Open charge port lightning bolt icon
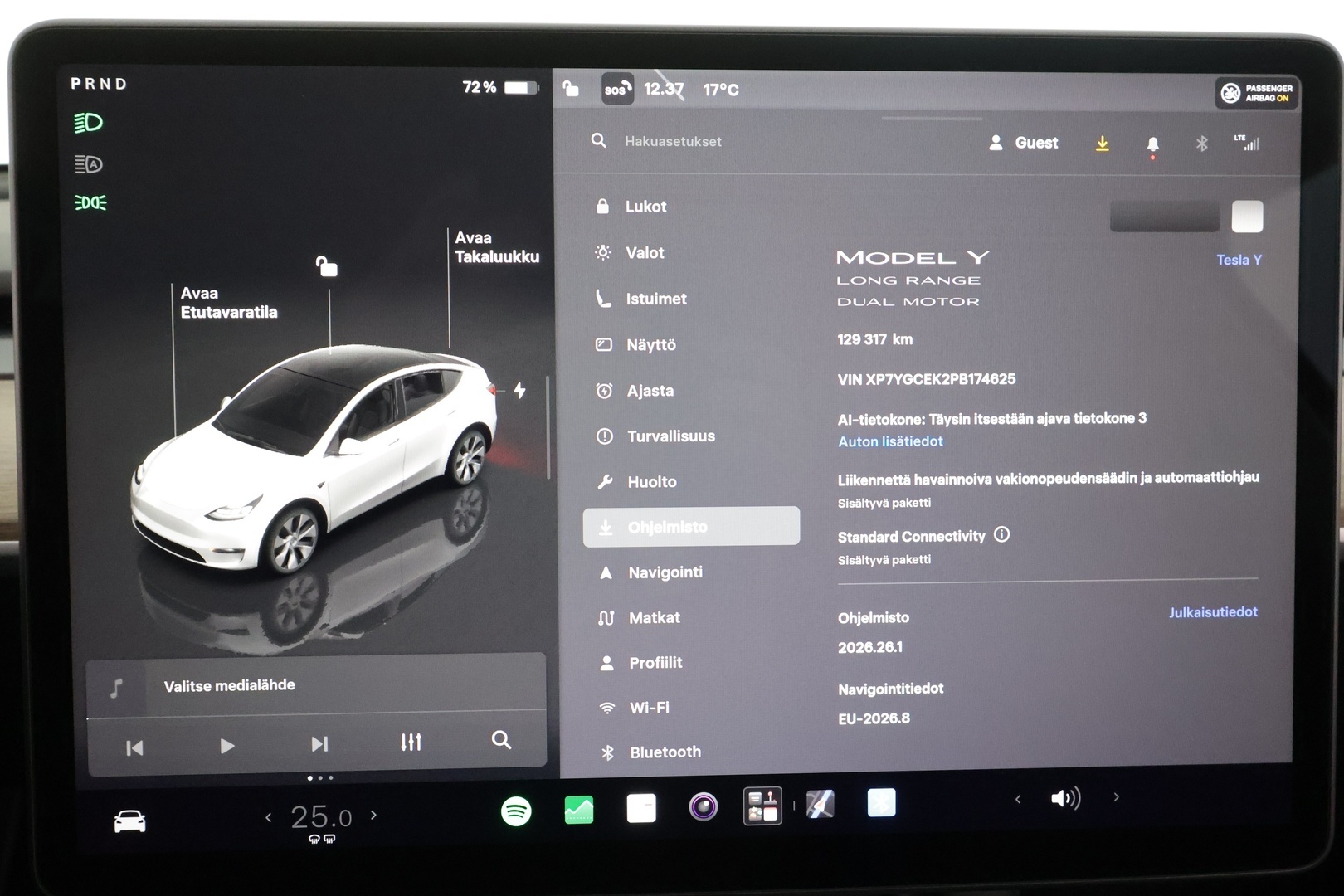The width and height of the screenshot is (1344, 896). point(519,390)
